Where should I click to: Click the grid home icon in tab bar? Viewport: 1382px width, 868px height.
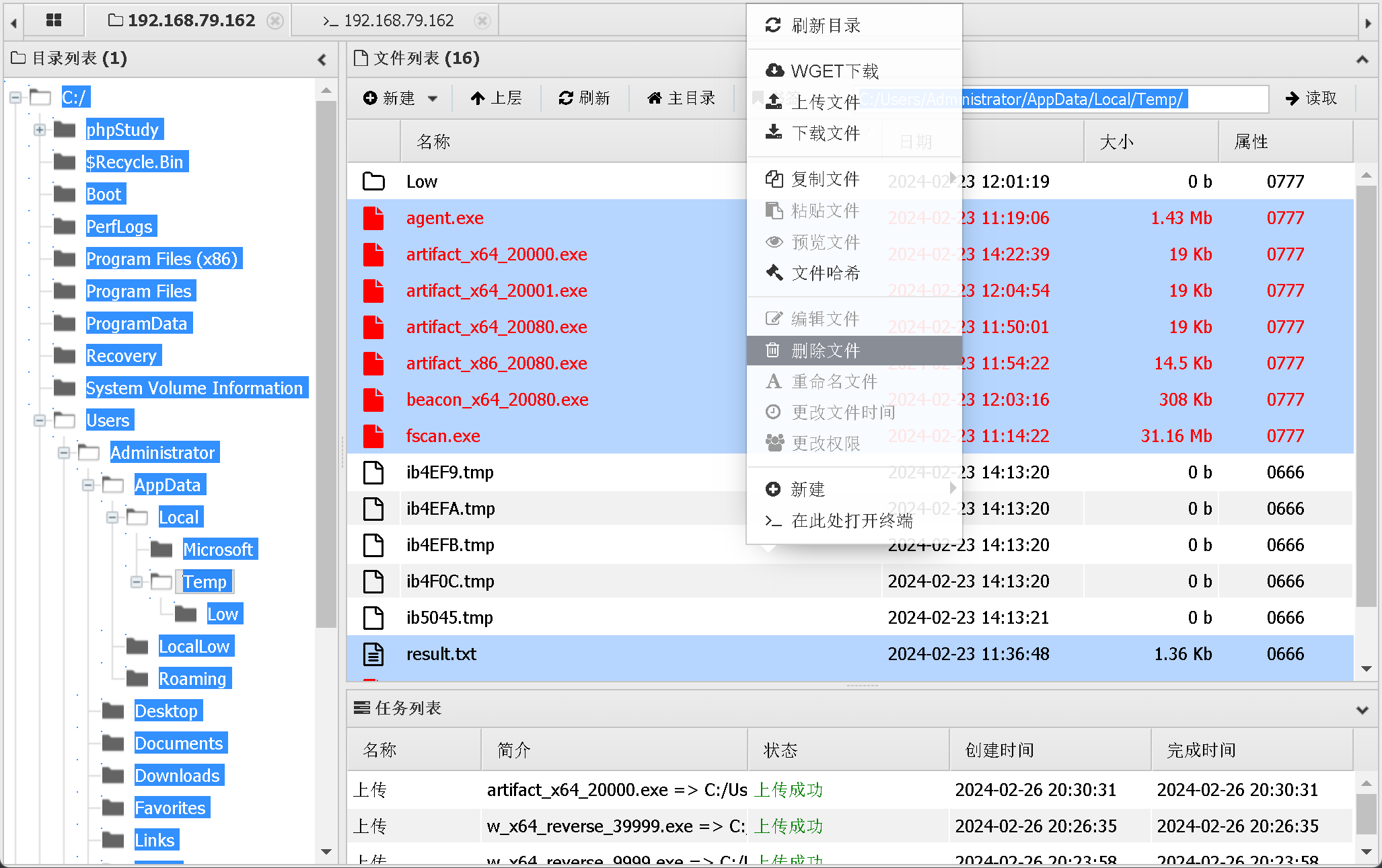[x=54, y=20]
